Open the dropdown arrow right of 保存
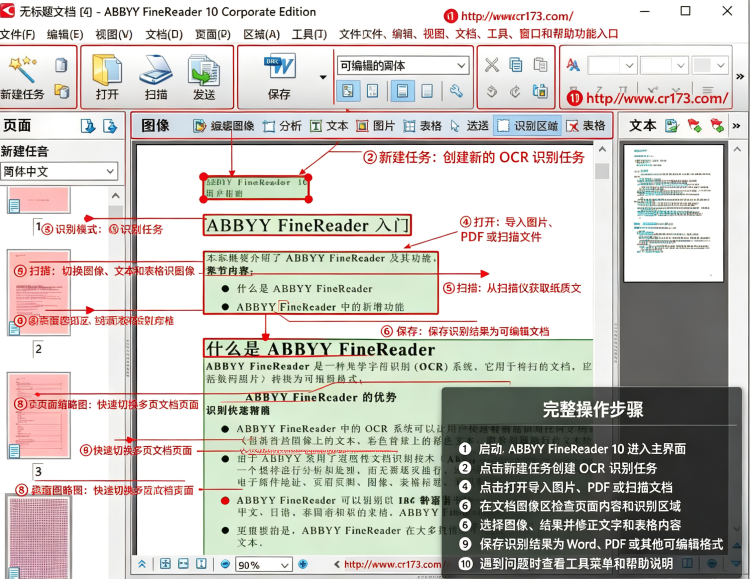 (x=323, y=77)
